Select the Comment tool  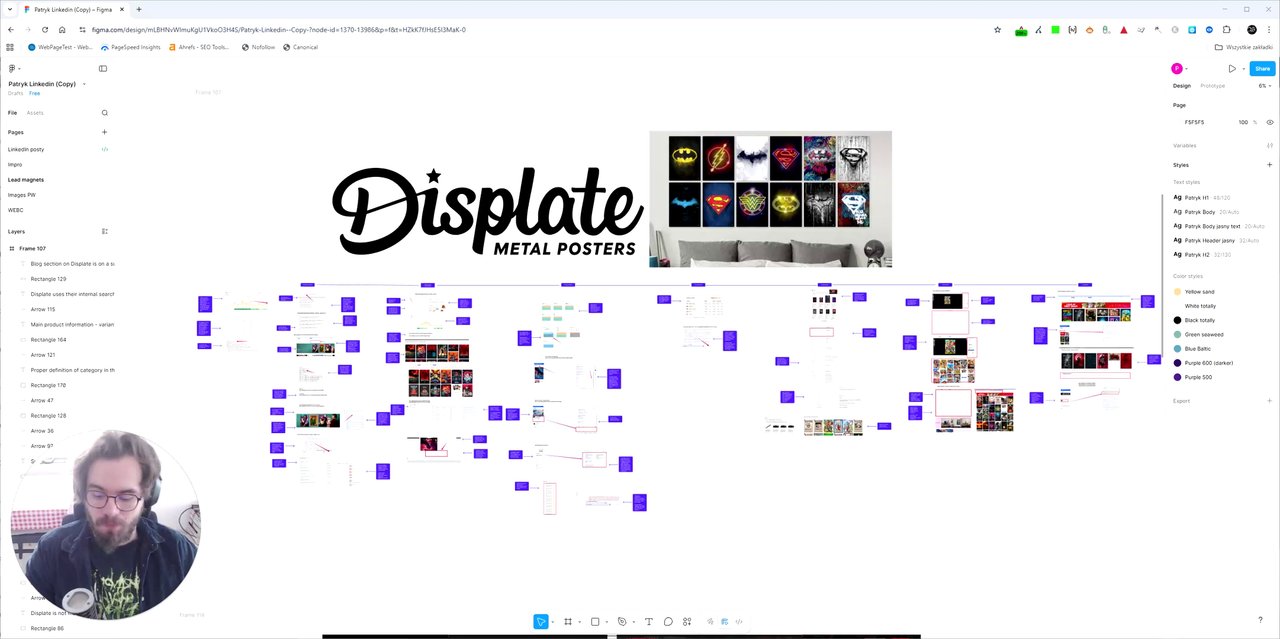click(668, 621)
